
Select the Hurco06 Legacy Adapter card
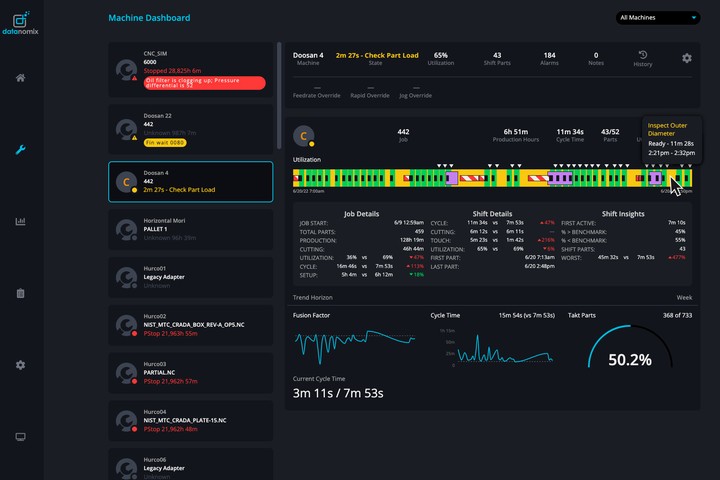pos(191,465)
